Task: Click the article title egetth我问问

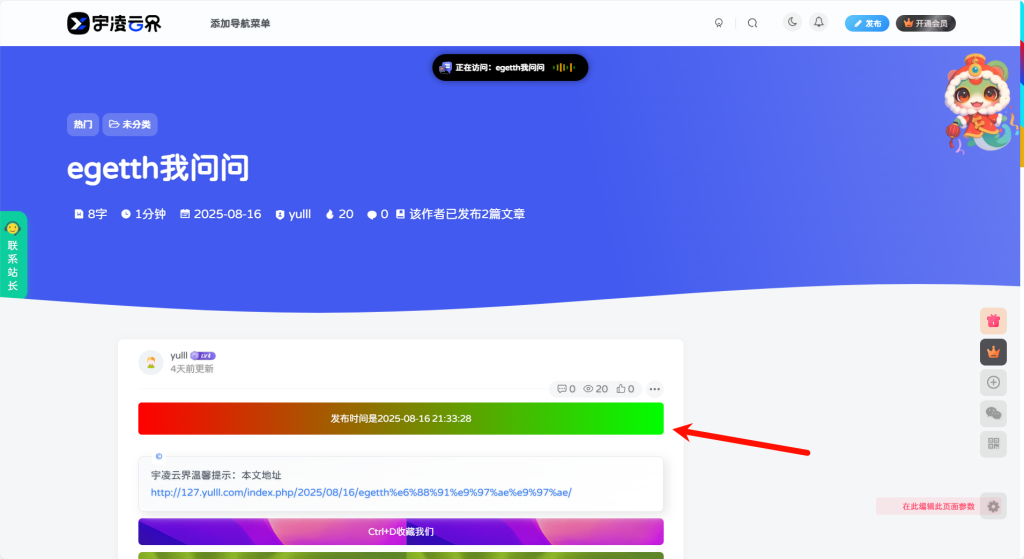Action: (158, 168)
